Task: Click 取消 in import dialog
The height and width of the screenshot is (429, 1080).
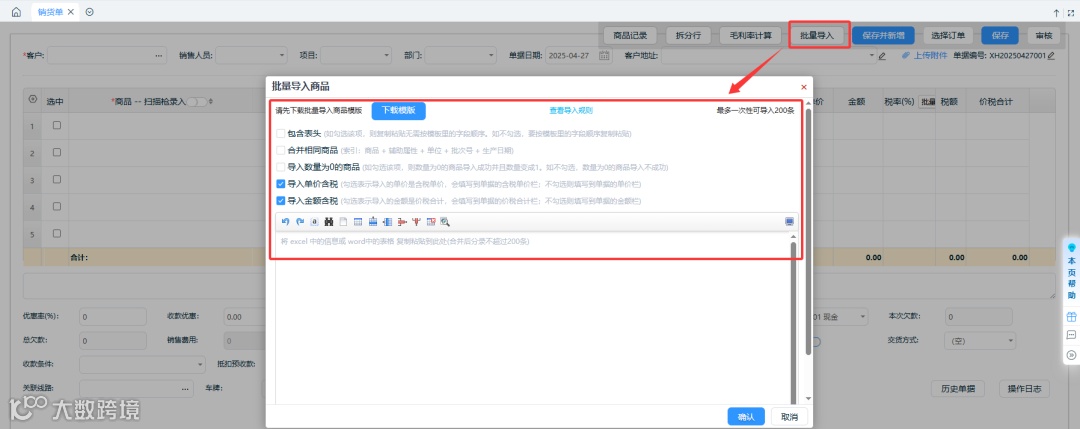Action: coord(789,417)
